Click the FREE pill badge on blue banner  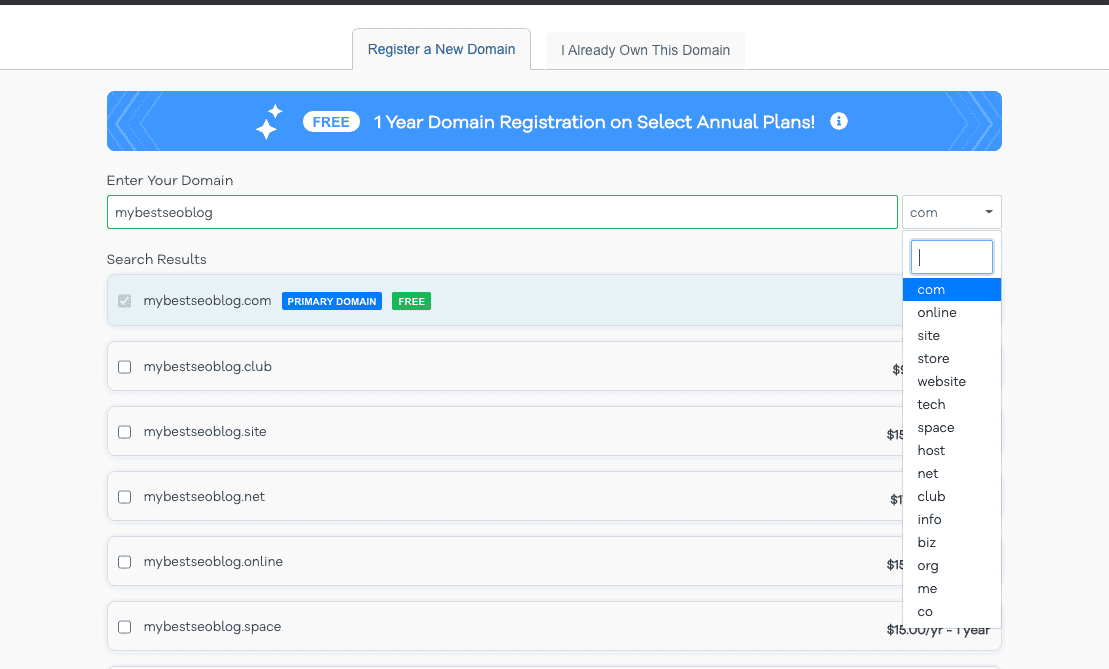coord(331,122)
